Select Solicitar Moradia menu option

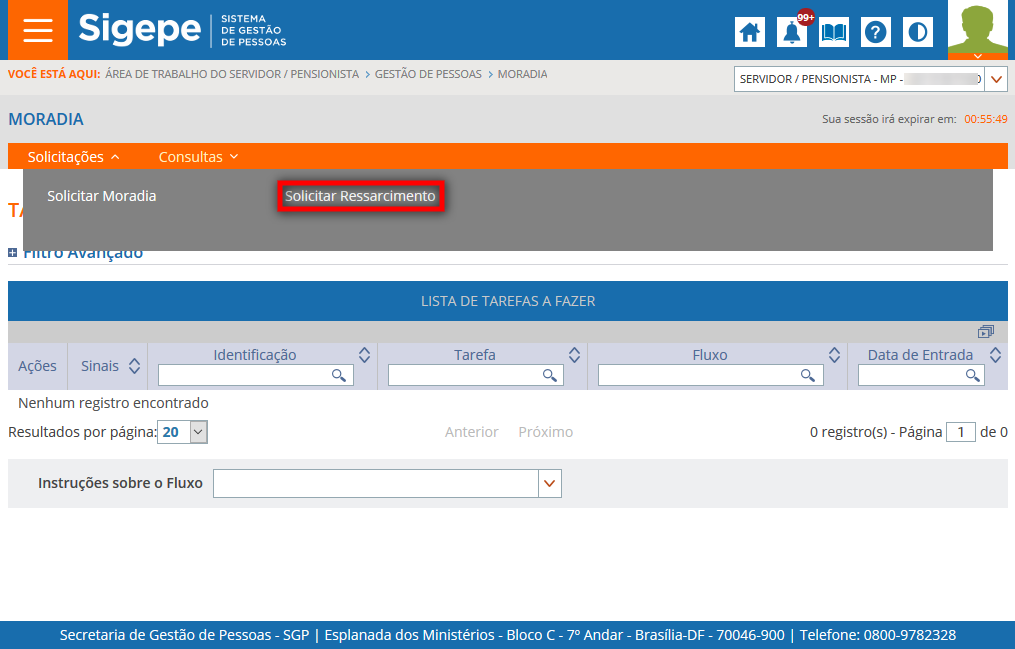click(x=102, y=196)
